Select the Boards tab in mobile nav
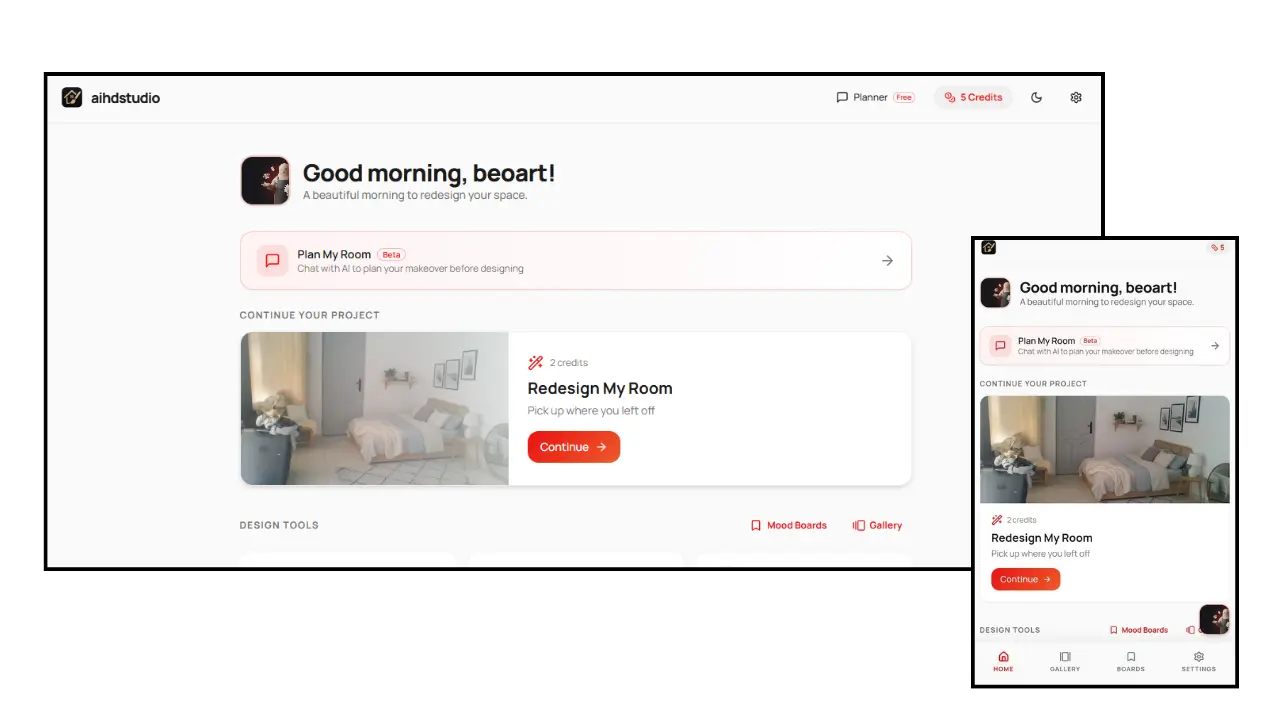This screenshot has height=720, width=1280. coord(1131,661)
